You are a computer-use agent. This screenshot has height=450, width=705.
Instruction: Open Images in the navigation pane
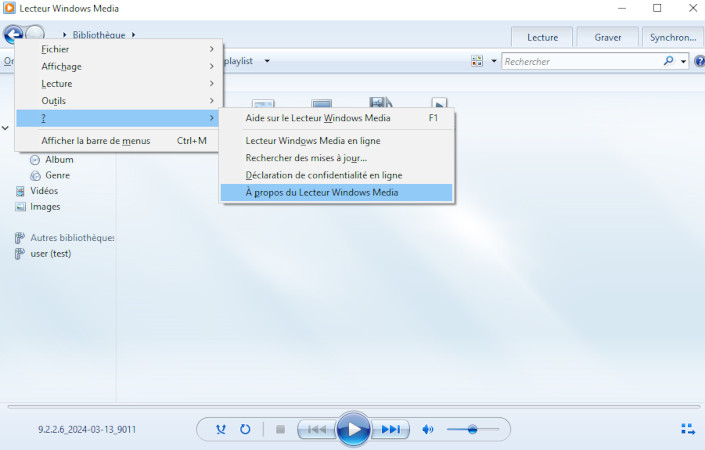(x=45, y=207)
